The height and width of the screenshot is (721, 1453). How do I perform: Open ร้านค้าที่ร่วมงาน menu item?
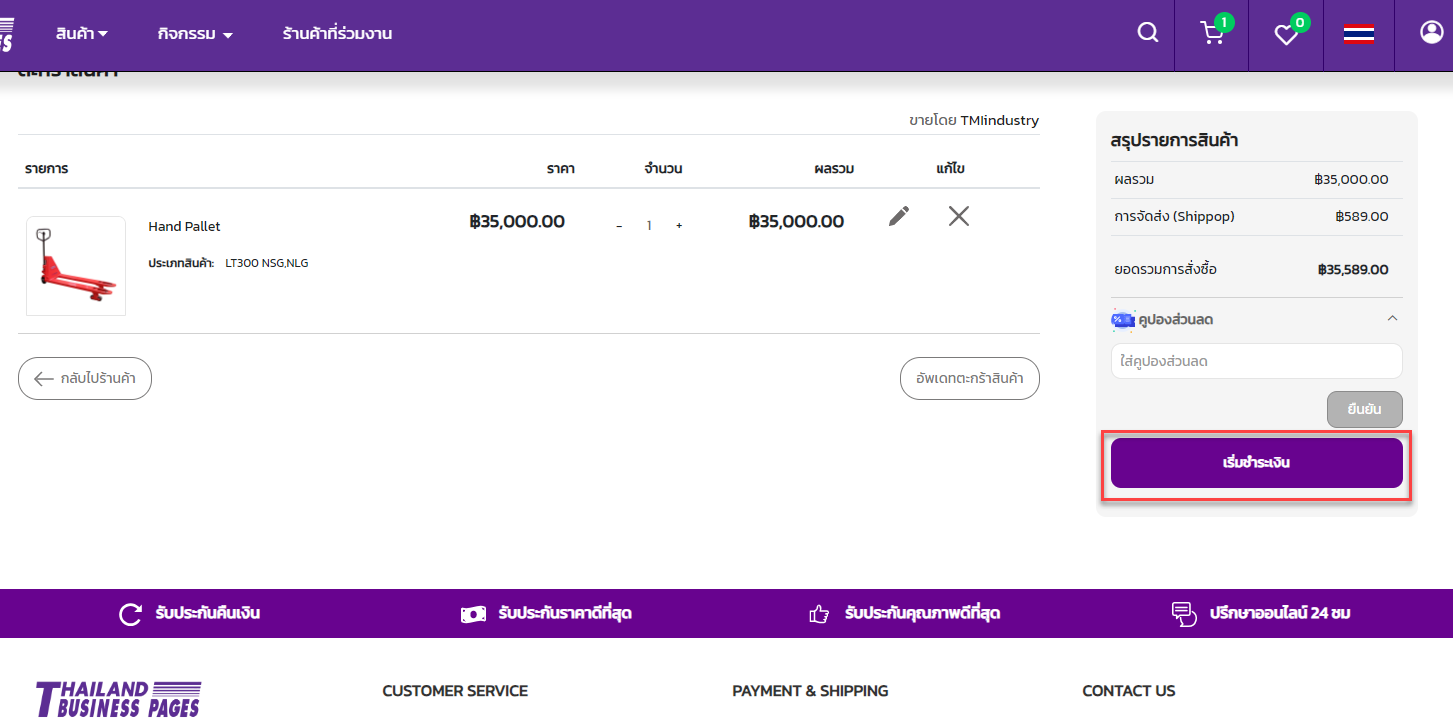pos(337,34)
